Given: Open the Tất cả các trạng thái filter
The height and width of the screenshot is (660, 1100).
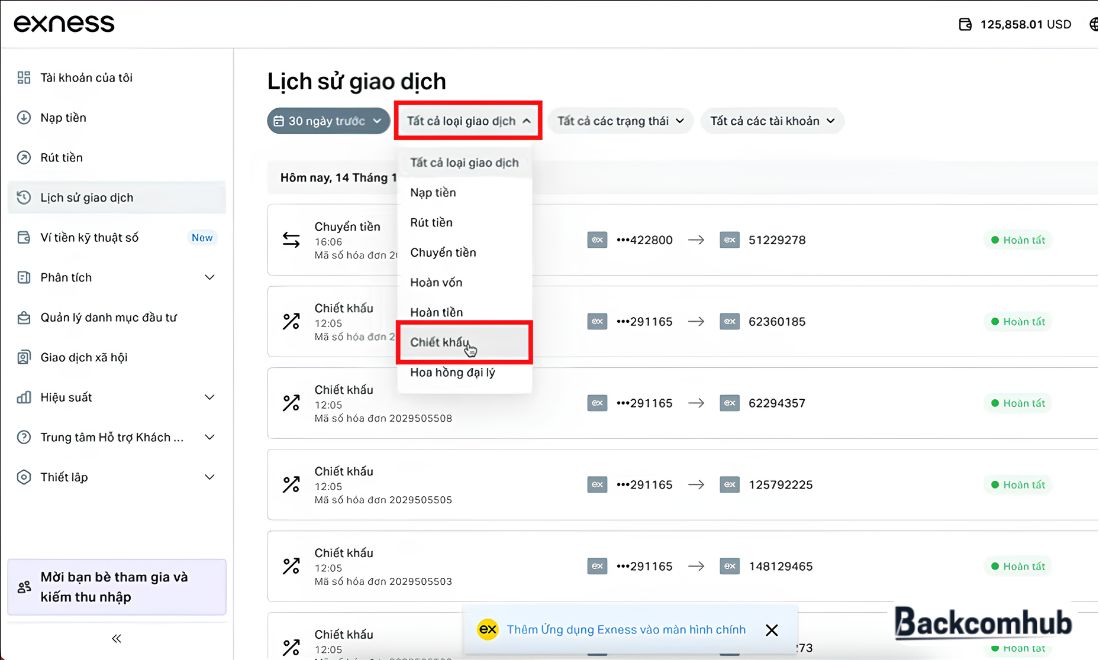Looking at the screenshot, I should coord(620,121).
